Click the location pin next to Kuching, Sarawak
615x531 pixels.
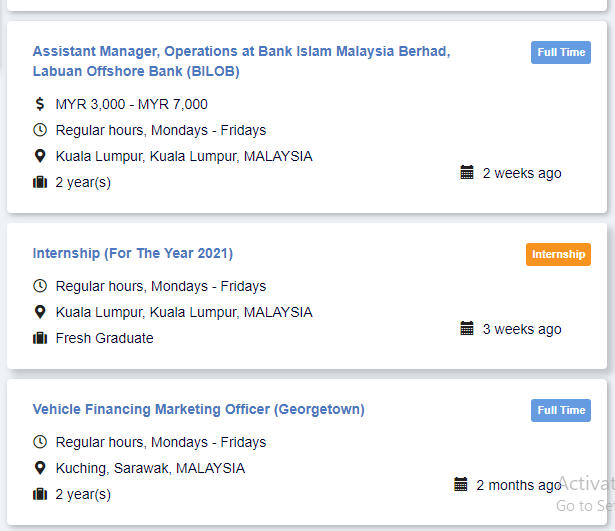click(40, 468)
